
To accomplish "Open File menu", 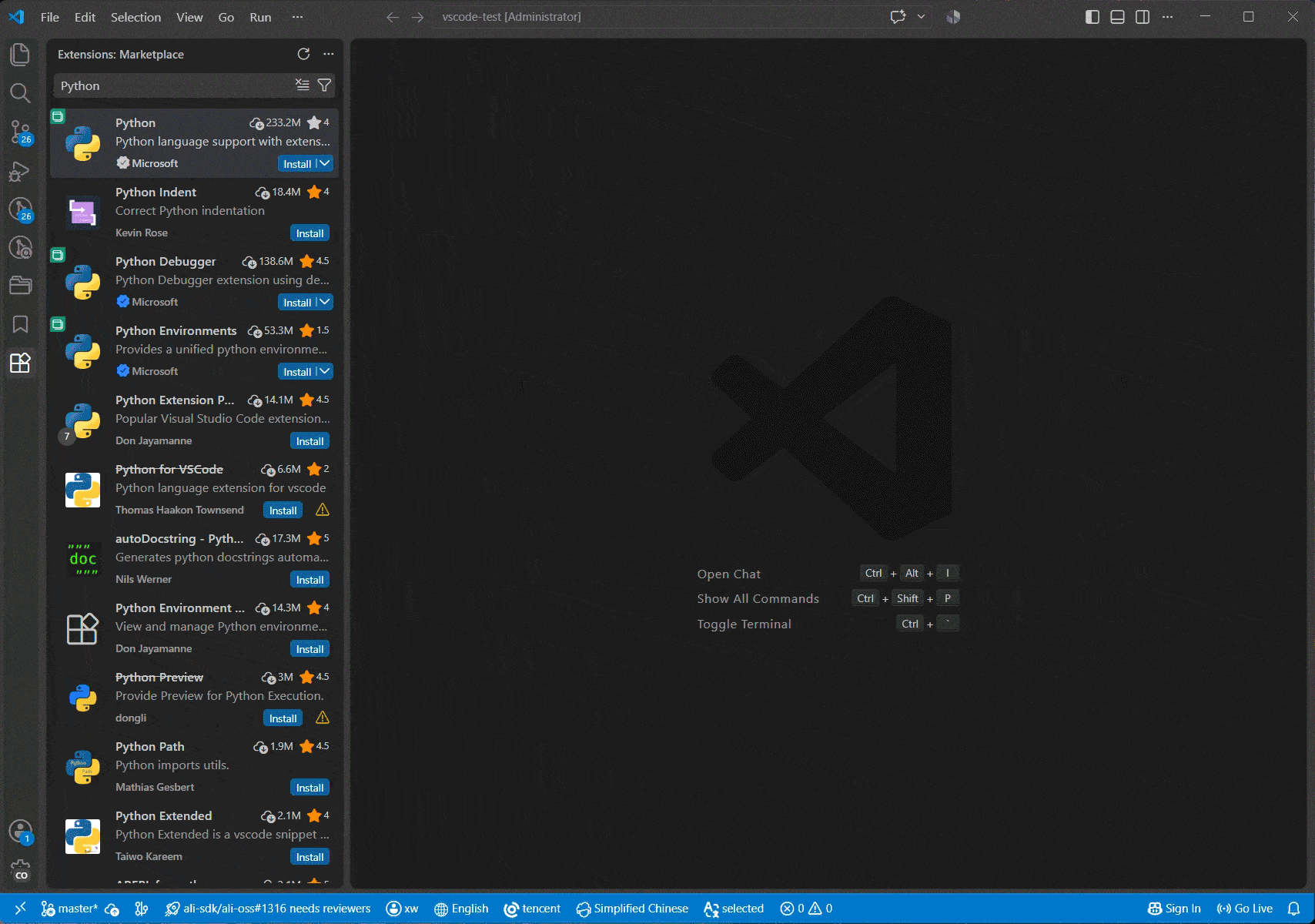I will click(49, 17).
